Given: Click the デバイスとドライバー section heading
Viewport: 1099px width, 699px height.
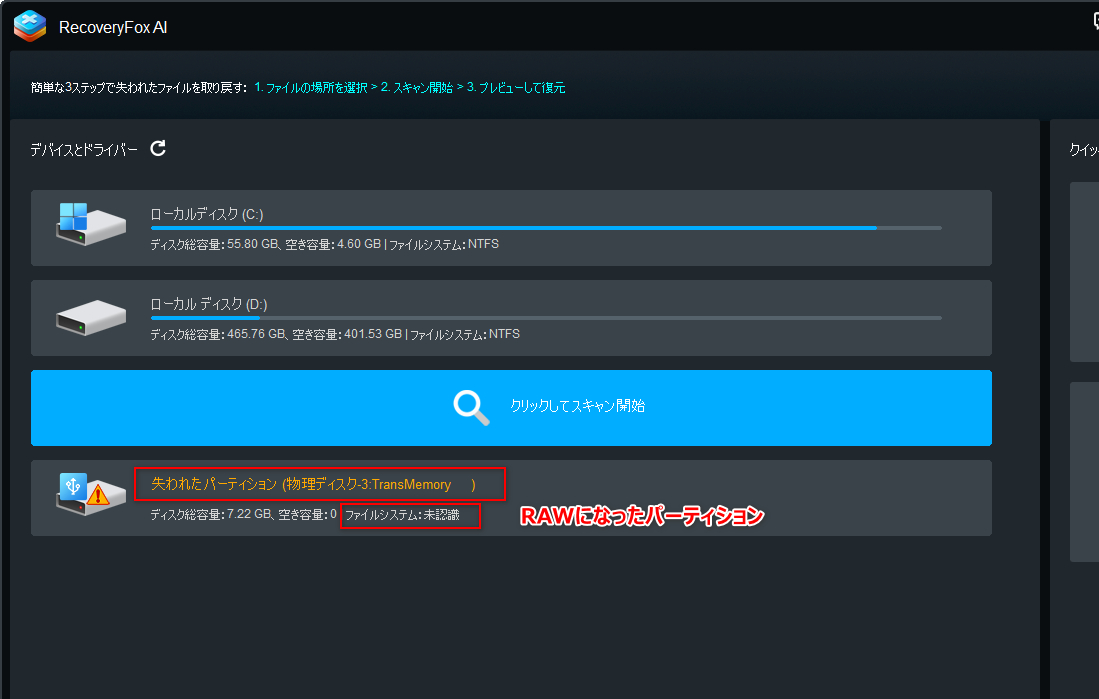Looking at the screenshot, I should [84, 149].
